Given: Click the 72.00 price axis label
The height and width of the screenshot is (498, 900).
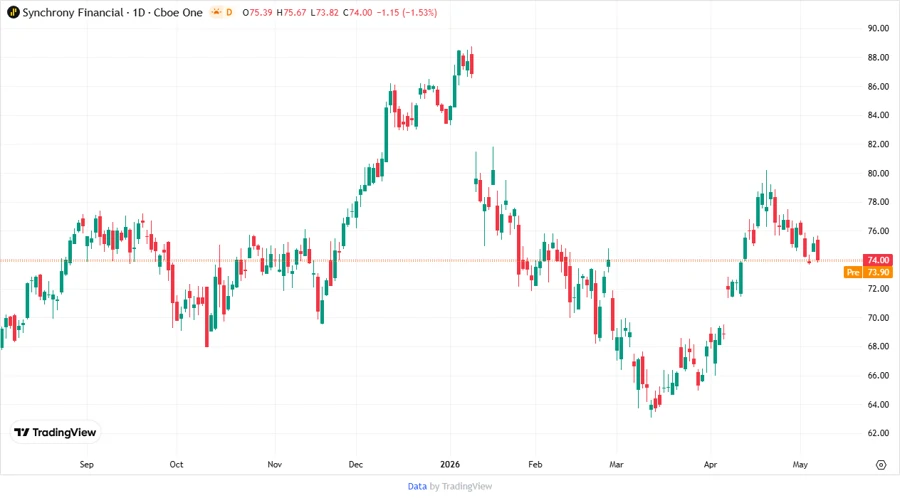Looking at the screenshot, I should point(878,289).
